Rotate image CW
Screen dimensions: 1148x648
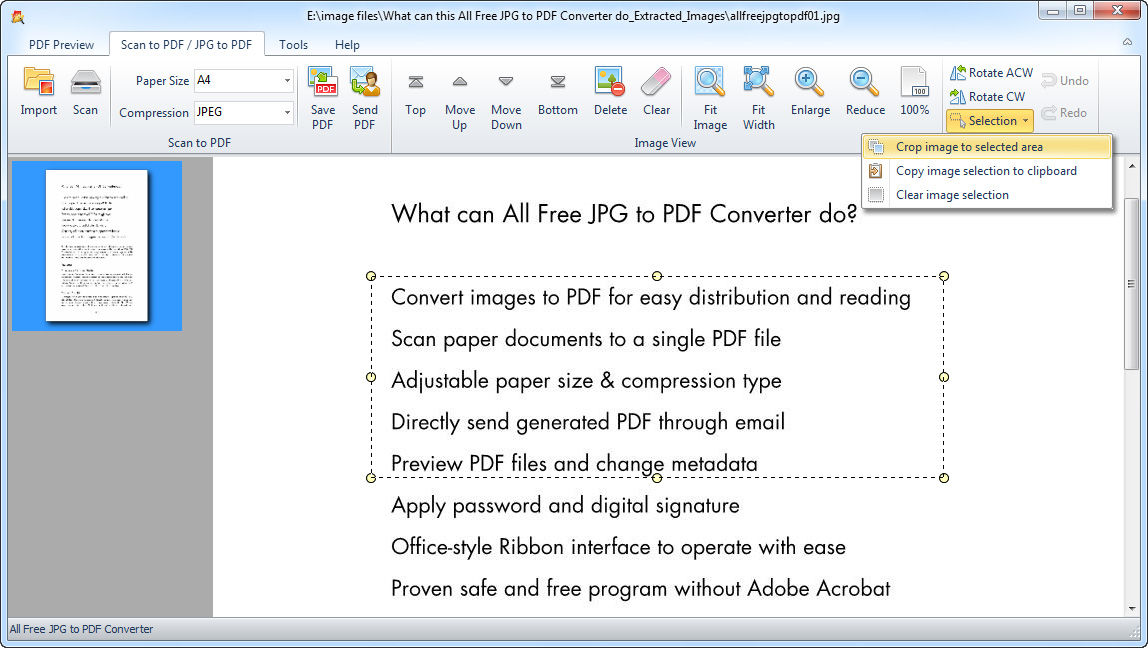click(x=987, y=97)
